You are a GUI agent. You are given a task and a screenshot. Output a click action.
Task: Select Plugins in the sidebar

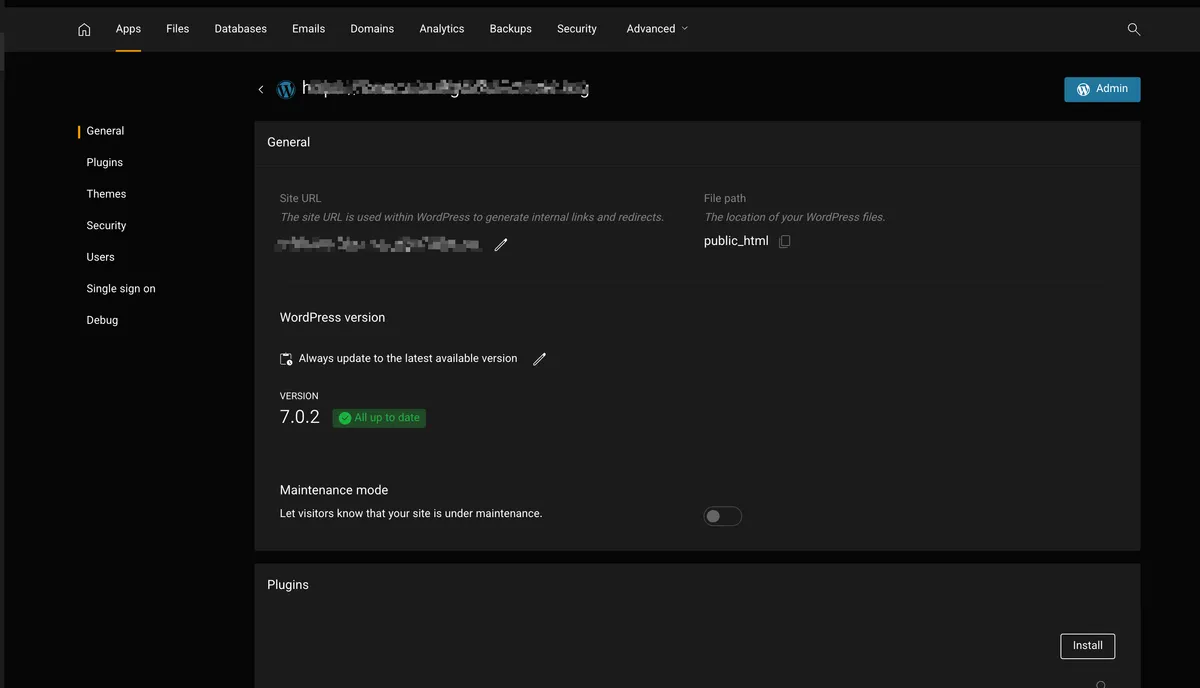[105, 162]
